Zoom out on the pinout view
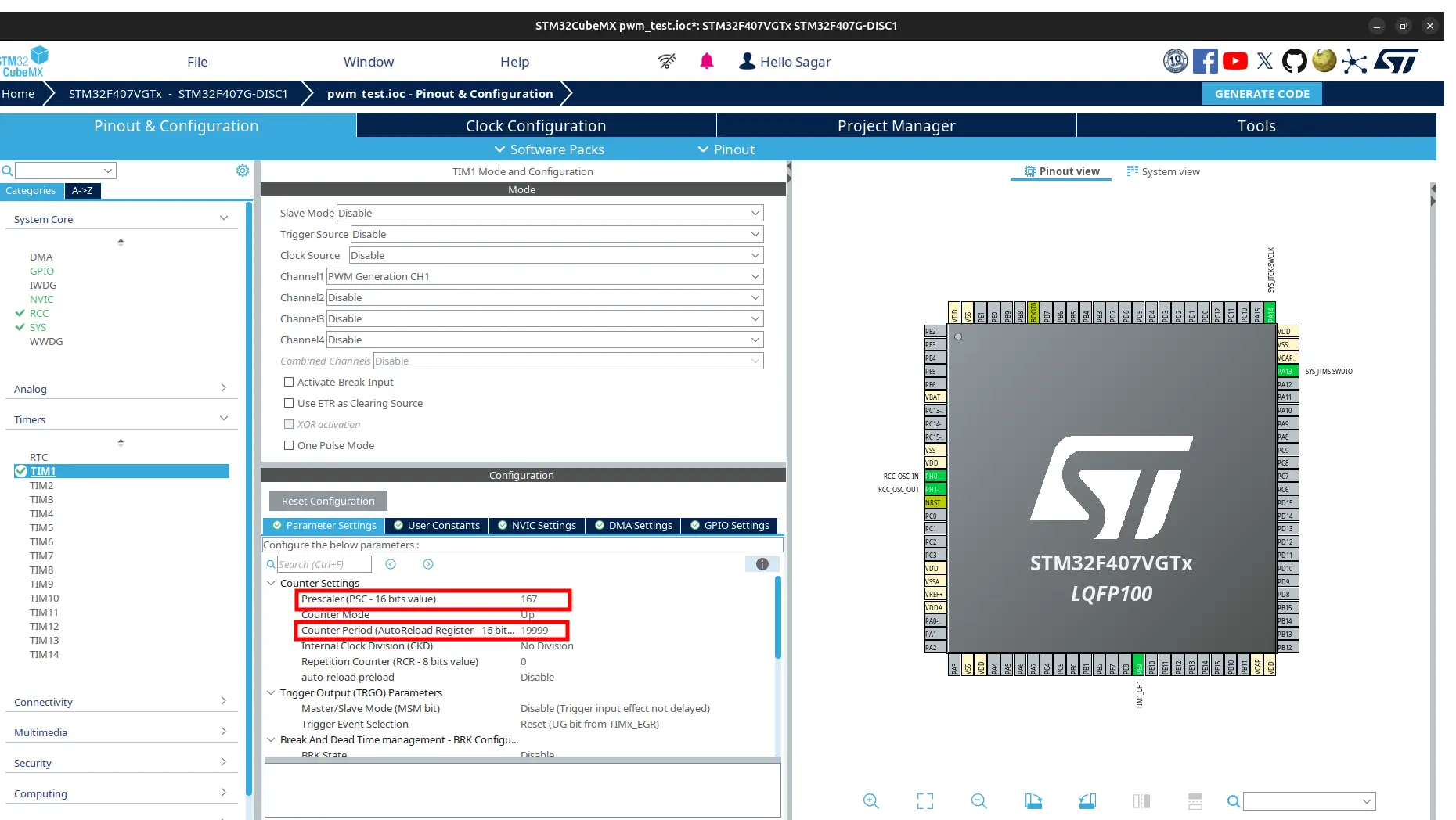1456x820 pixels. (979, 801)
